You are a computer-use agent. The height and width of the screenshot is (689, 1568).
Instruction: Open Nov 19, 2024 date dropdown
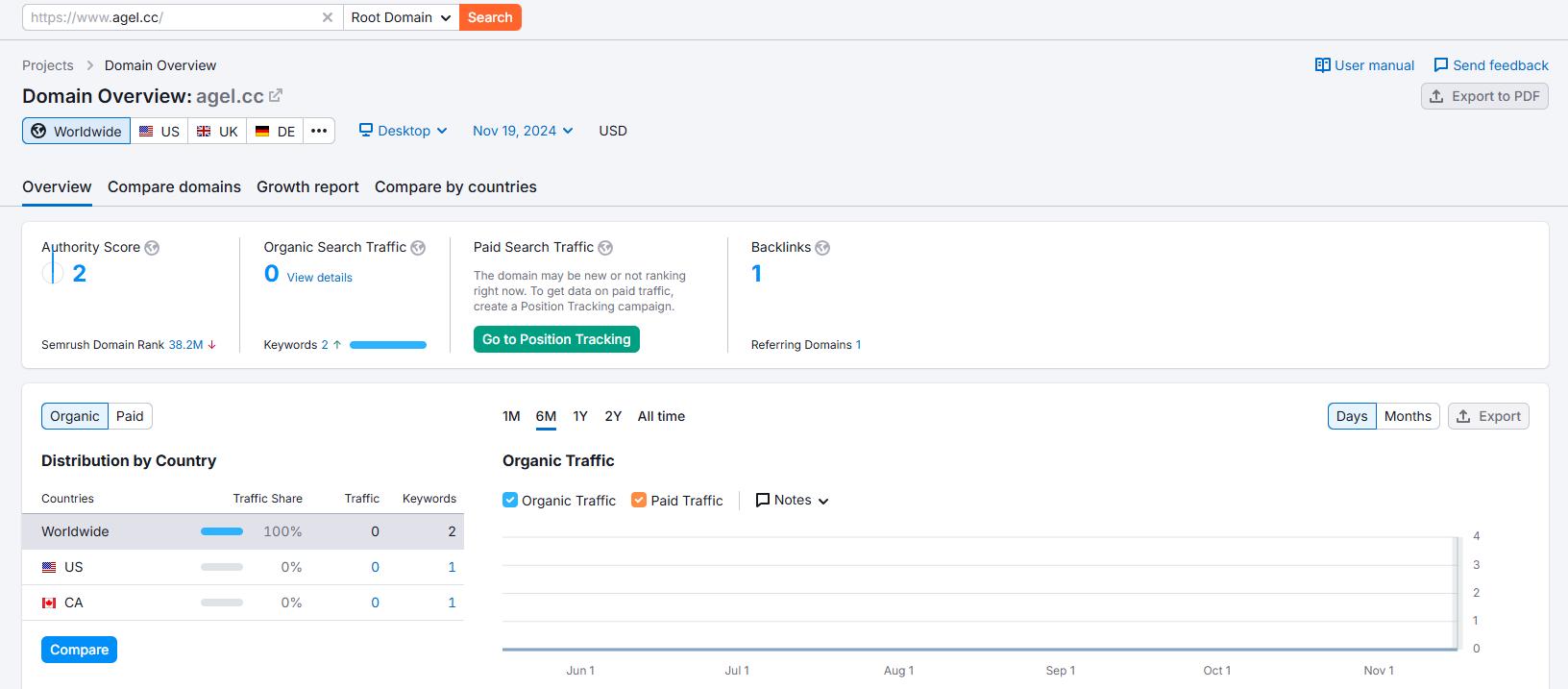click(523, 131)
